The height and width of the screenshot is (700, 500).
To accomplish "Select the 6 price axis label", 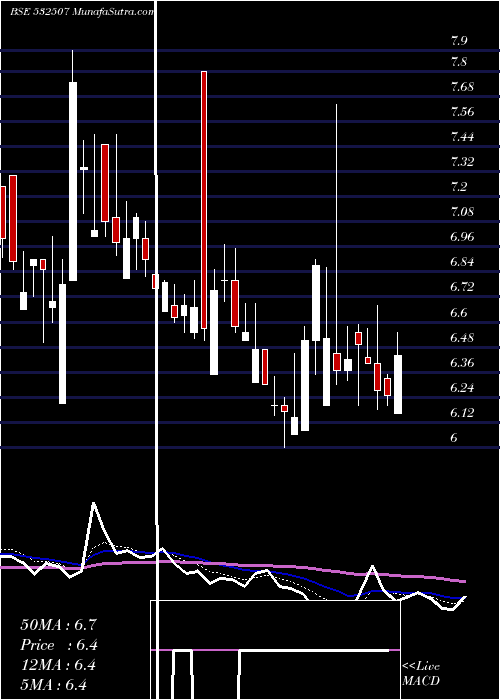I will 454,438.
